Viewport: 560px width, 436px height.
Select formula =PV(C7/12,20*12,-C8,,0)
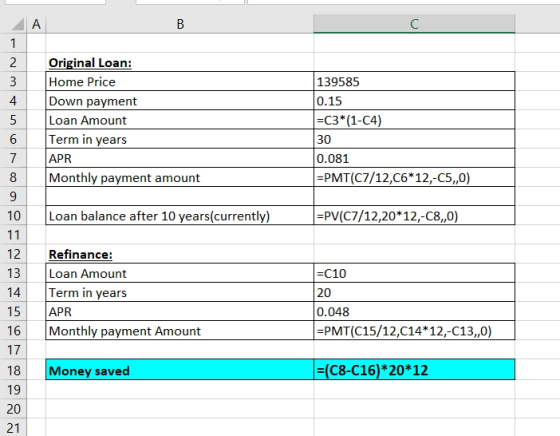pos(414,216)
